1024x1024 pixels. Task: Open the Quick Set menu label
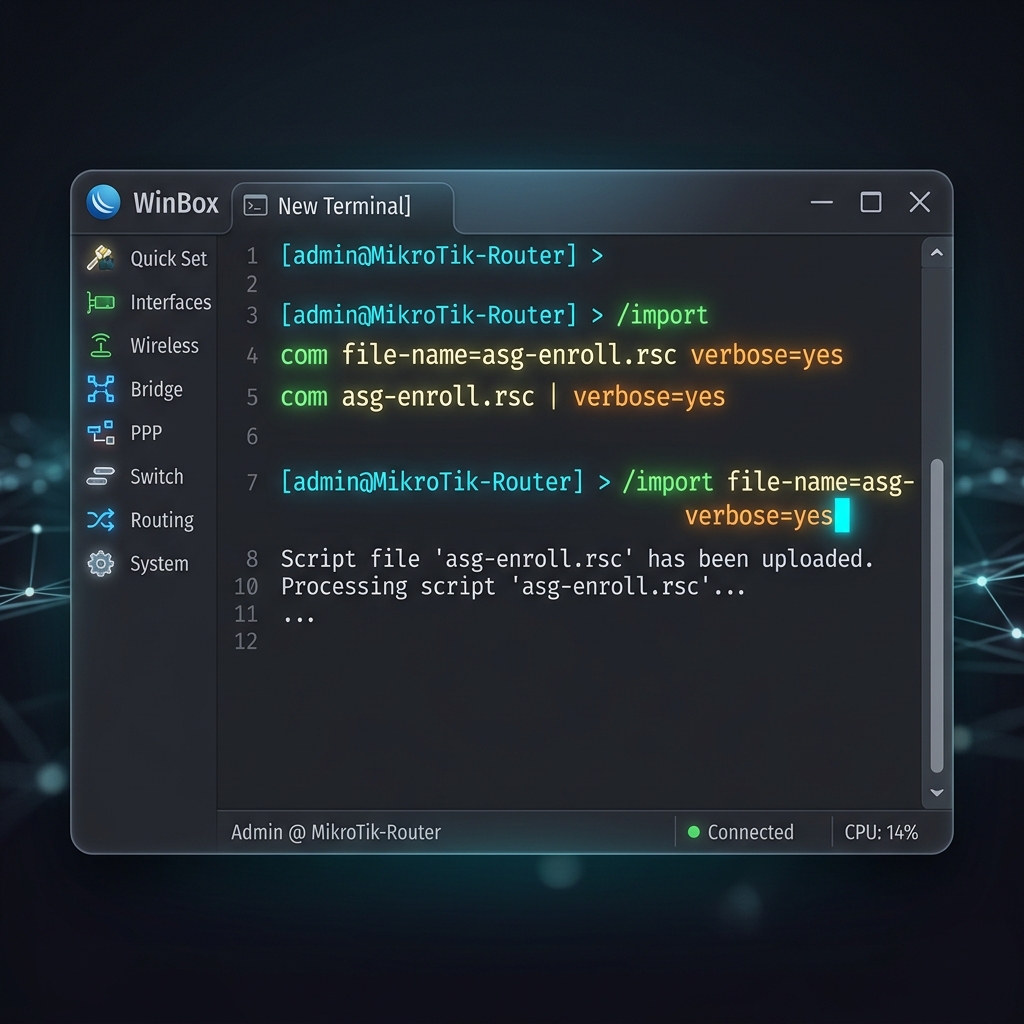168,259
